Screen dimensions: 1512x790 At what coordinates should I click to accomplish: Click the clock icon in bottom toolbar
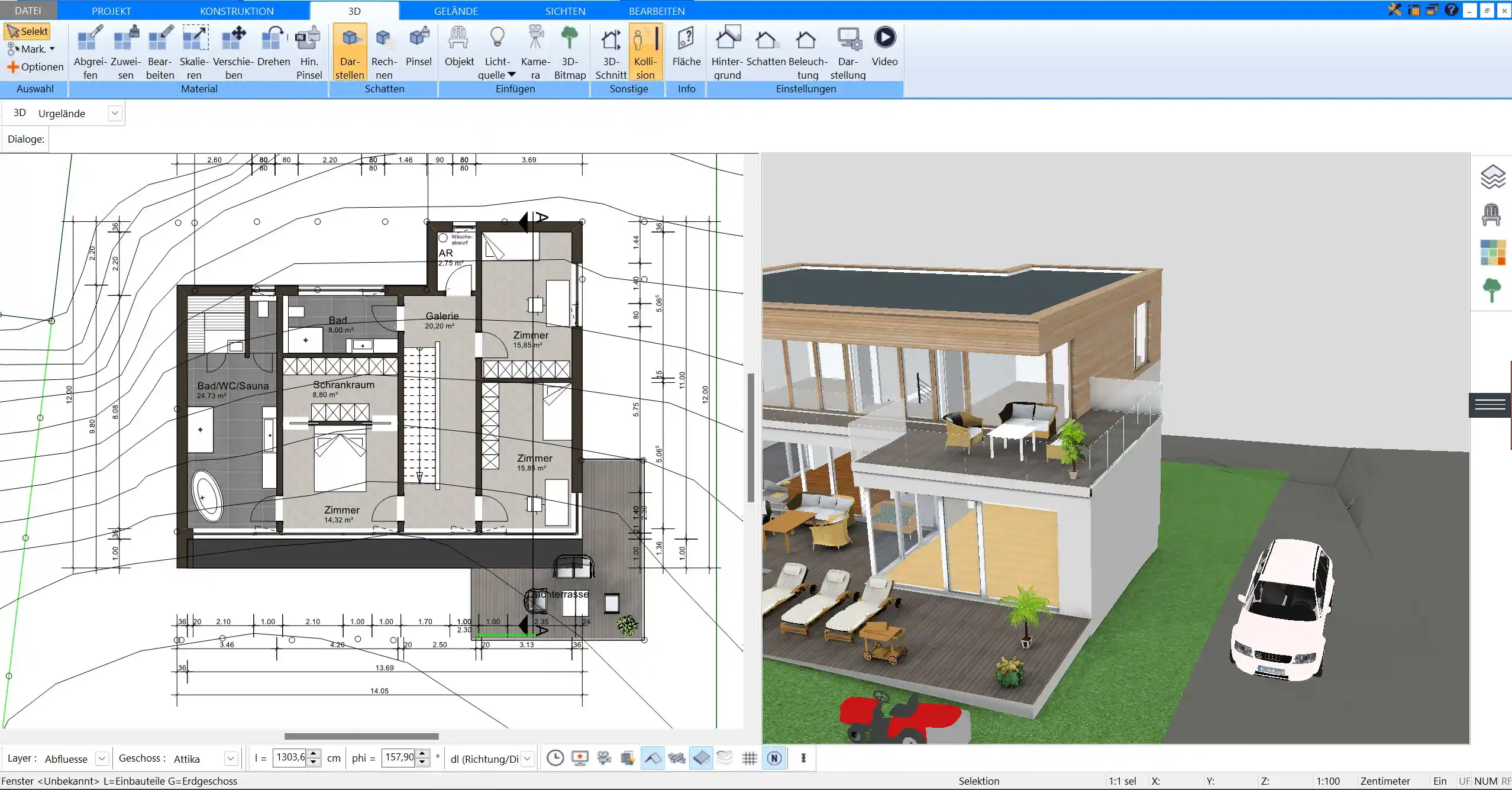pos(555,758)
